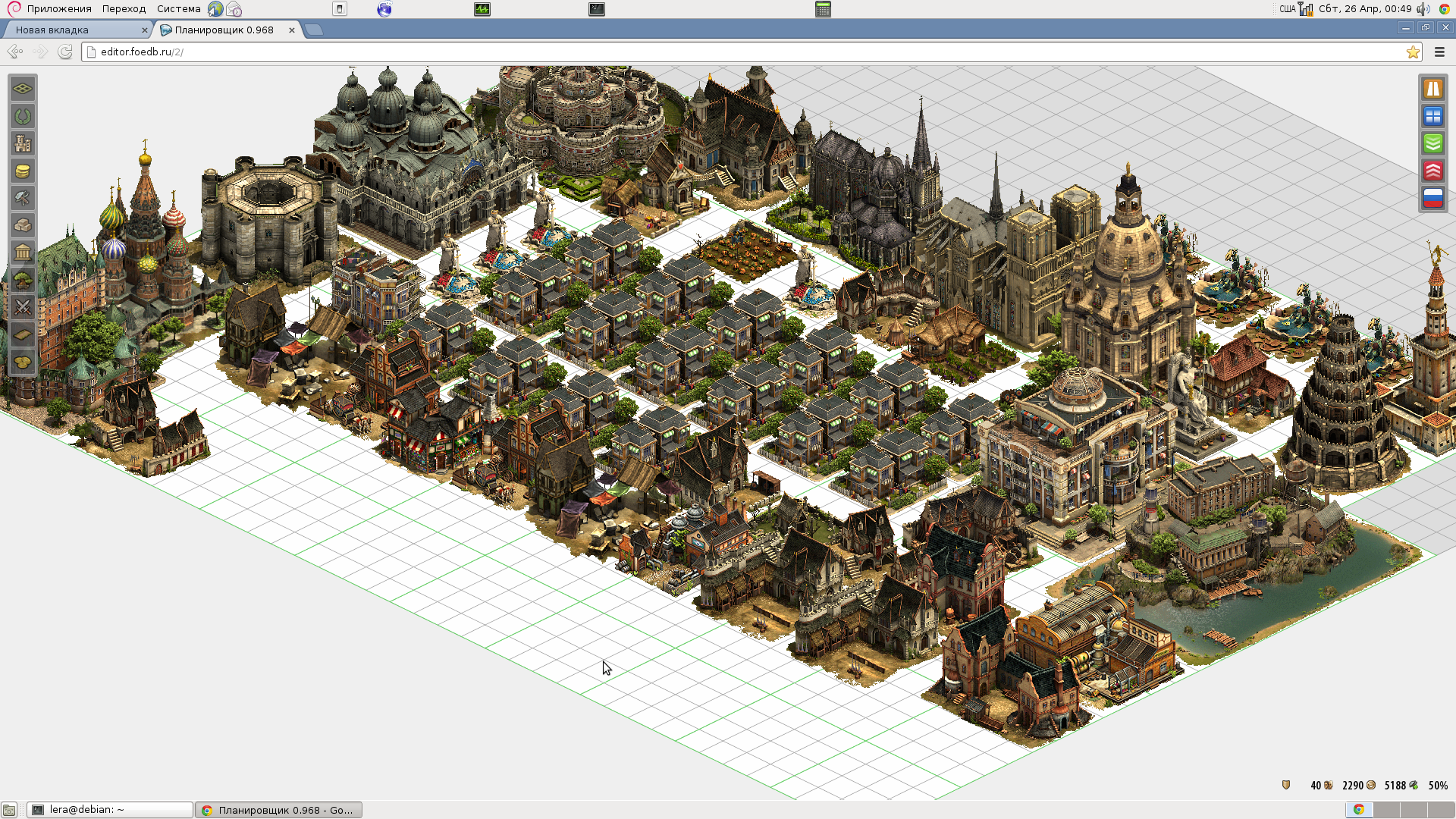Click the 50% zoom value
This screenshot has width=1456, height=819.
(x=1438, y=785)
